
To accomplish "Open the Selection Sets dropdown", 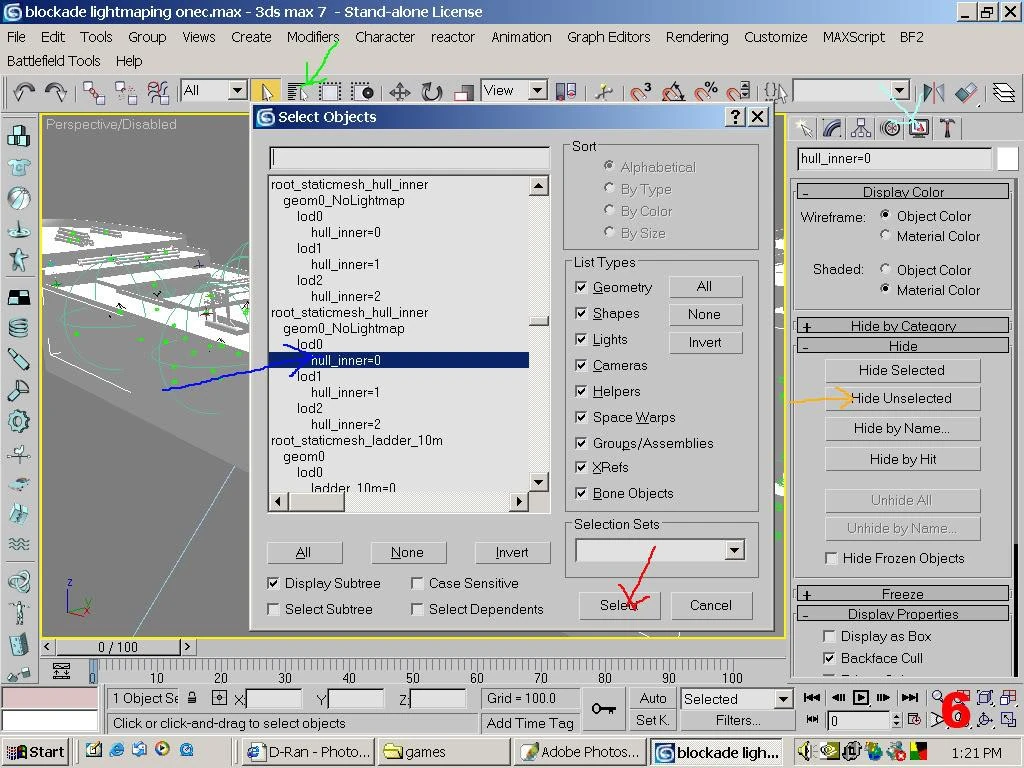I will point(734,550).
